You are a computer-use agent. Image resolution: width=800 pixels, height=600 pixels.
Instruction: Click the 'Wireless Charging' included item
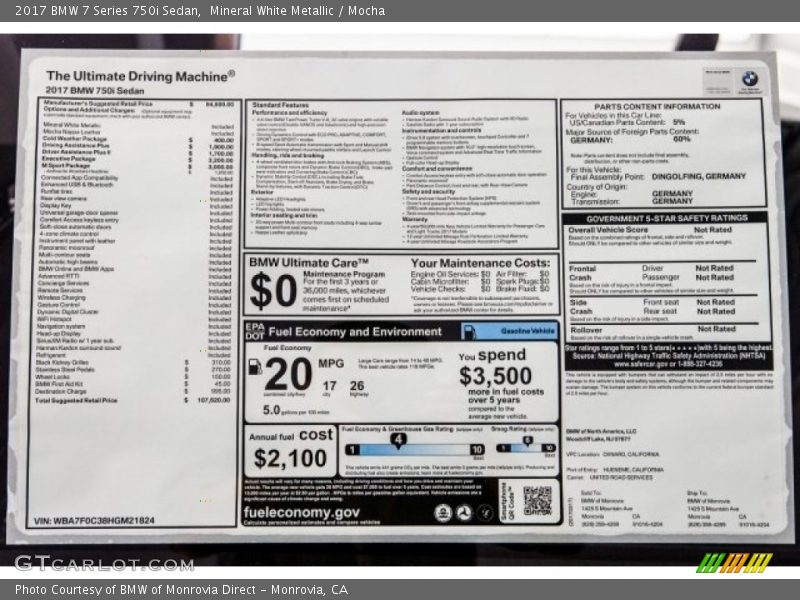point(134,297)
